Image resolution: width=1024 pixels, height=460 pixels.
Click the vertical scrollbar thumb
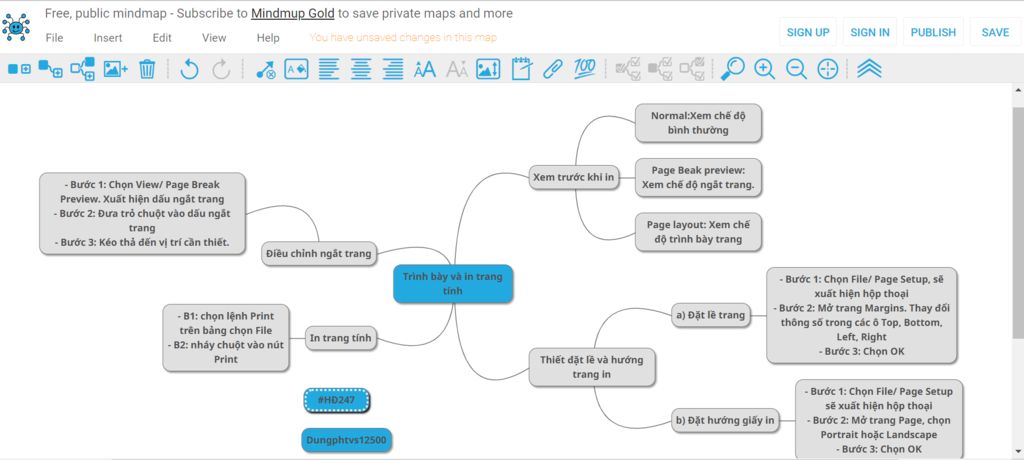pos(1018,222)
